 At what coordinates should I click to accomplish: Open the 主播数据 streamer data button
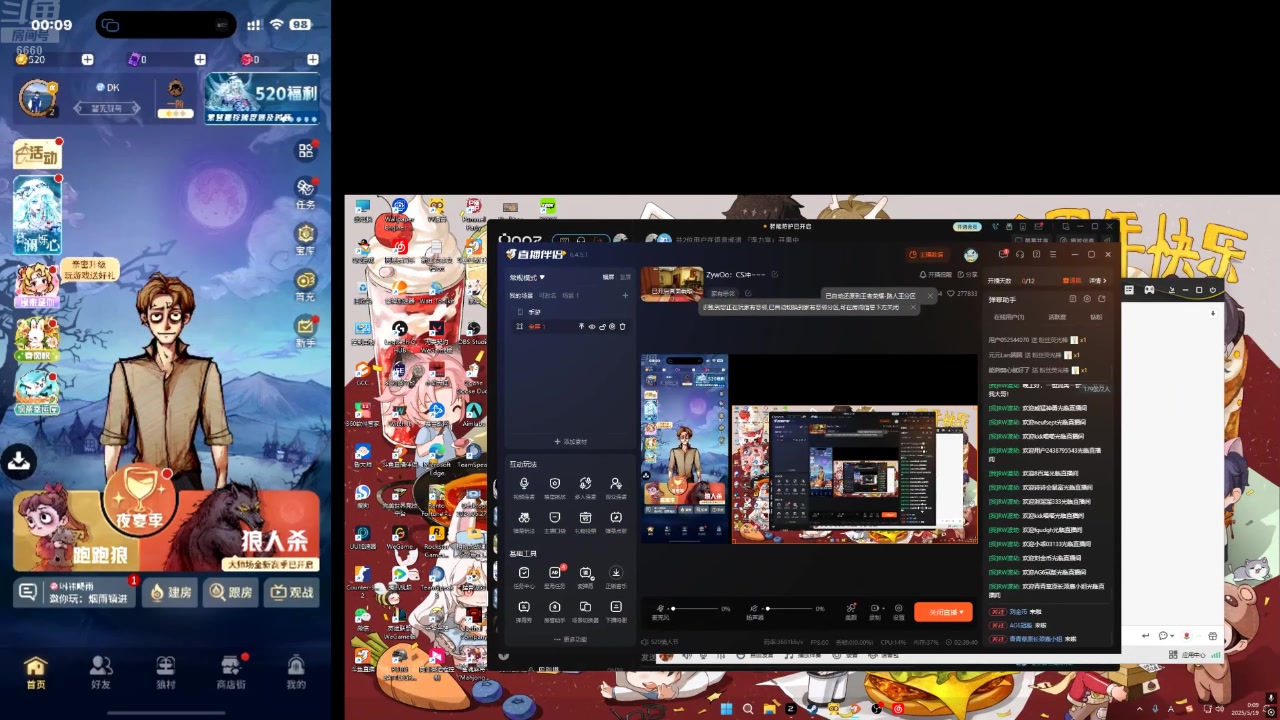[x=926, y=255]
